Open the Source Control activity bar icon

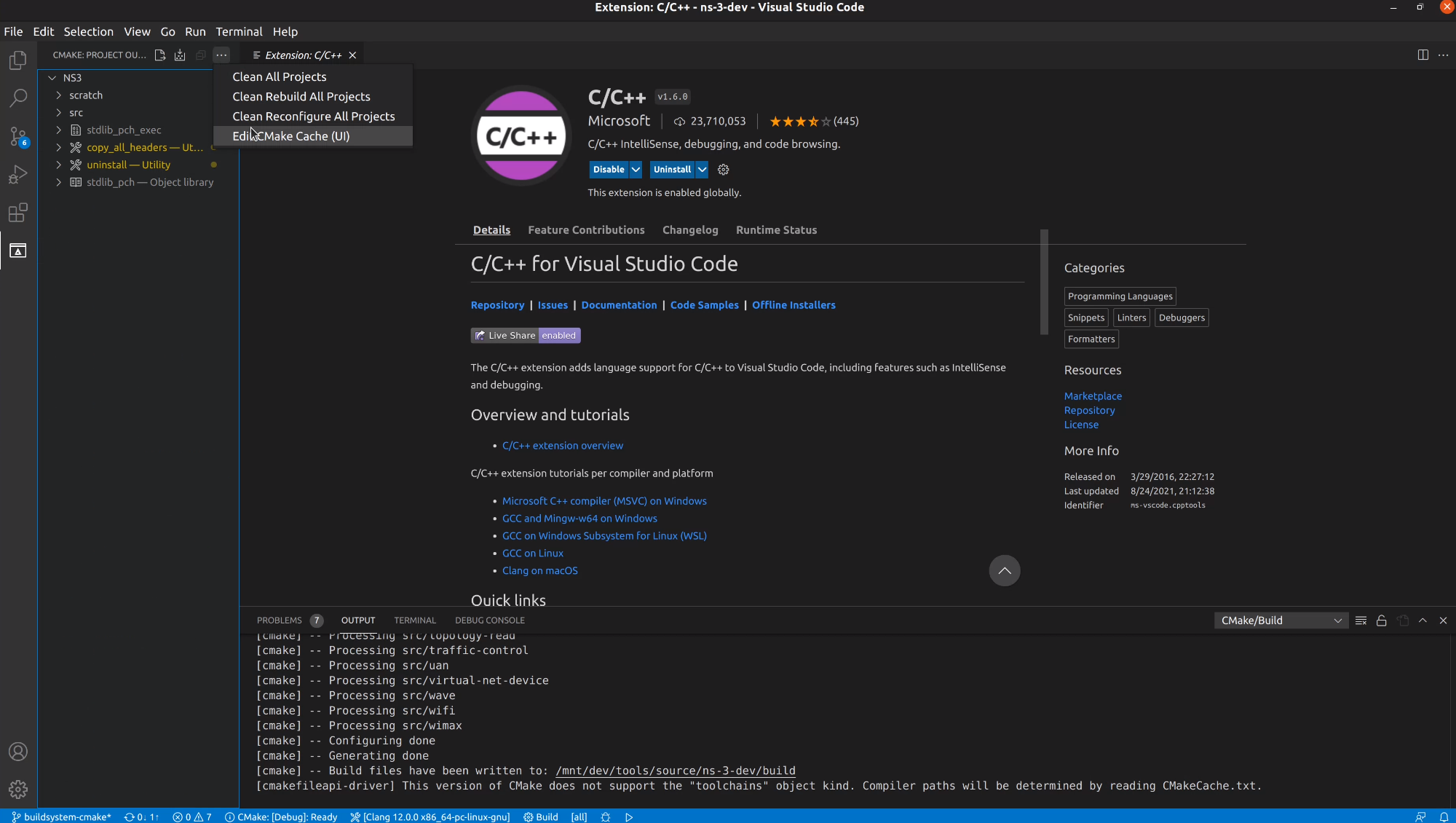18,136
